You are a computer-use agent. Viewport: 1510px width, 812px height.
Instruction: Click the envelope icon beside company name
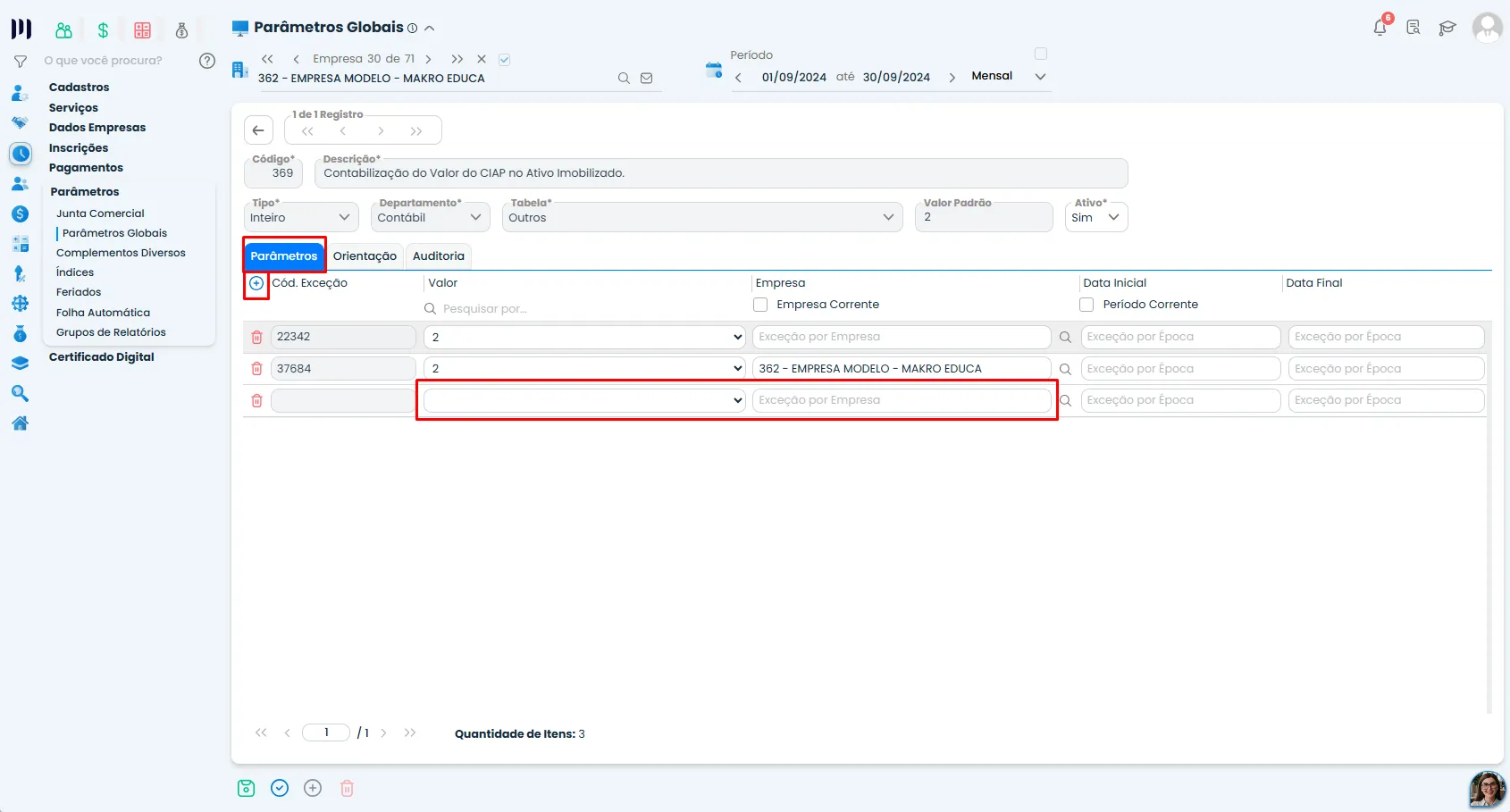coord(647,79)
